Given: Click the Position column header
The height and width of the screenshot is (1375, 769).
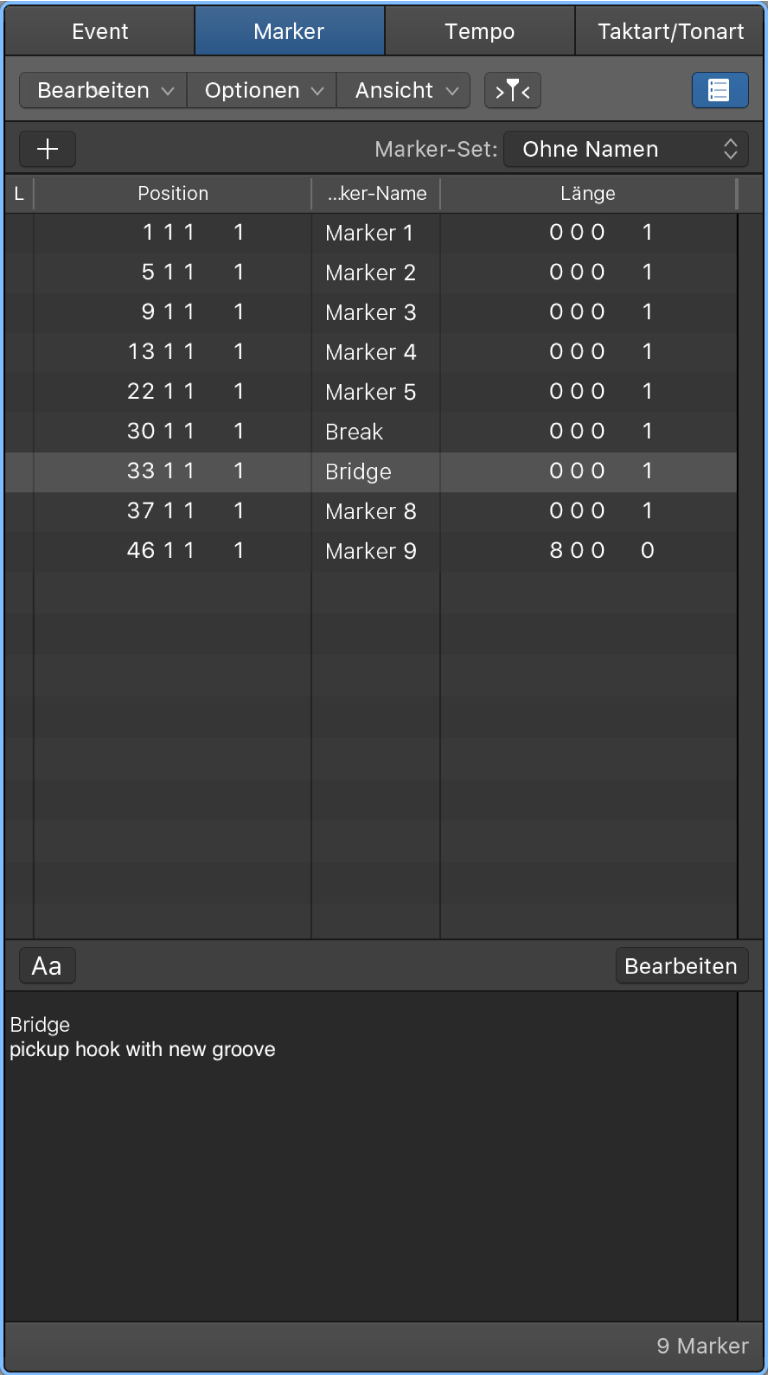Looking at the screenshot, I should click(x=173, y=194).
